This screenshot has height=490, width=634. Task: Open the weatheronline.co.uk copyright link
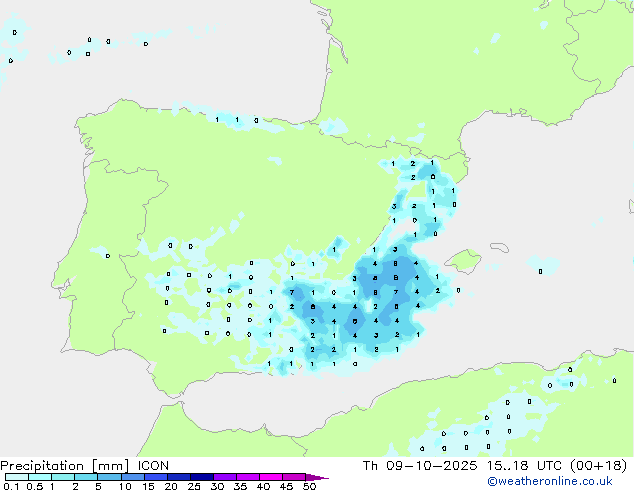tap(550, 481)
